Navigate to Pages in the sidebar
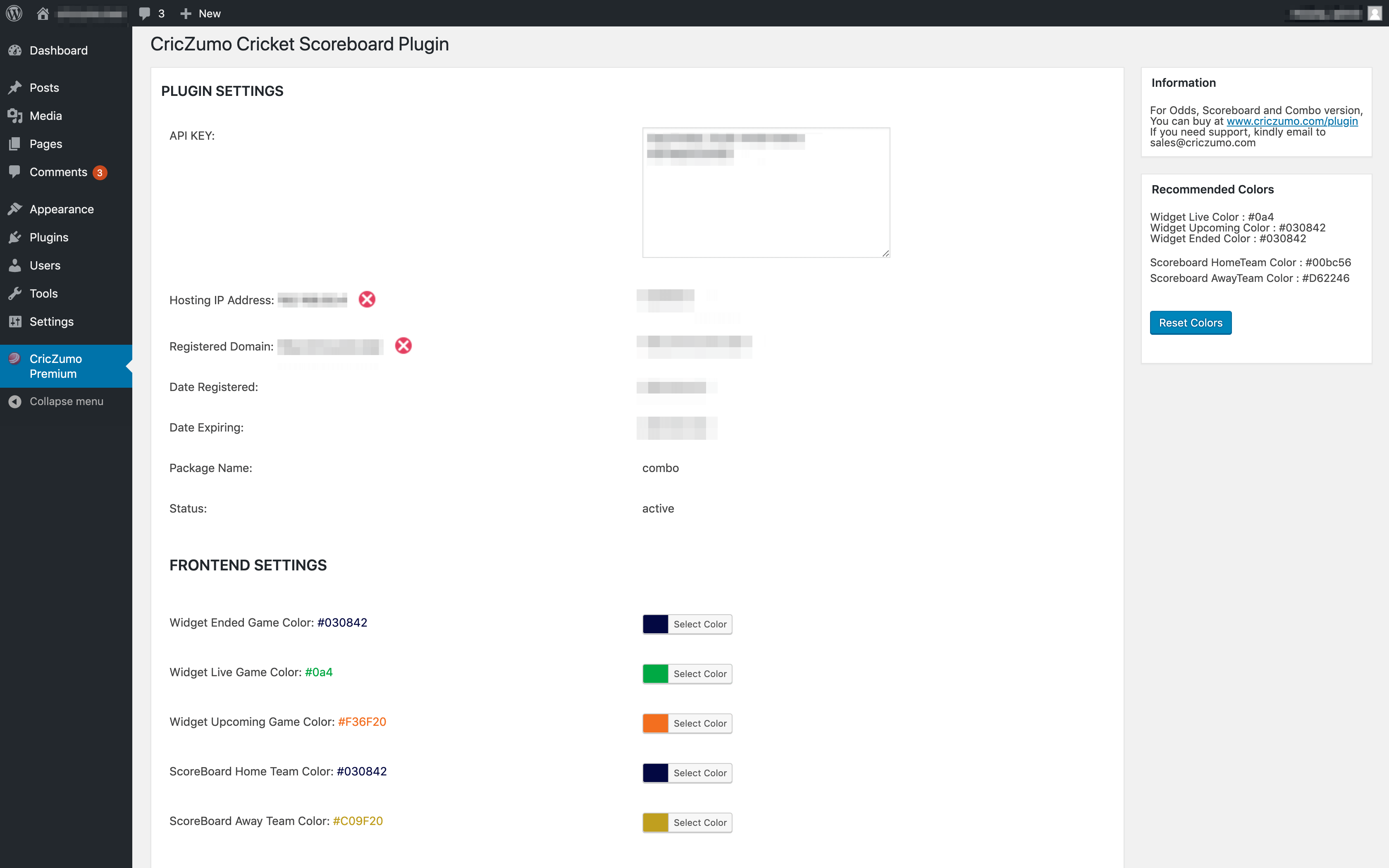The image size is (1389, 868). click(x=66, y=144)
